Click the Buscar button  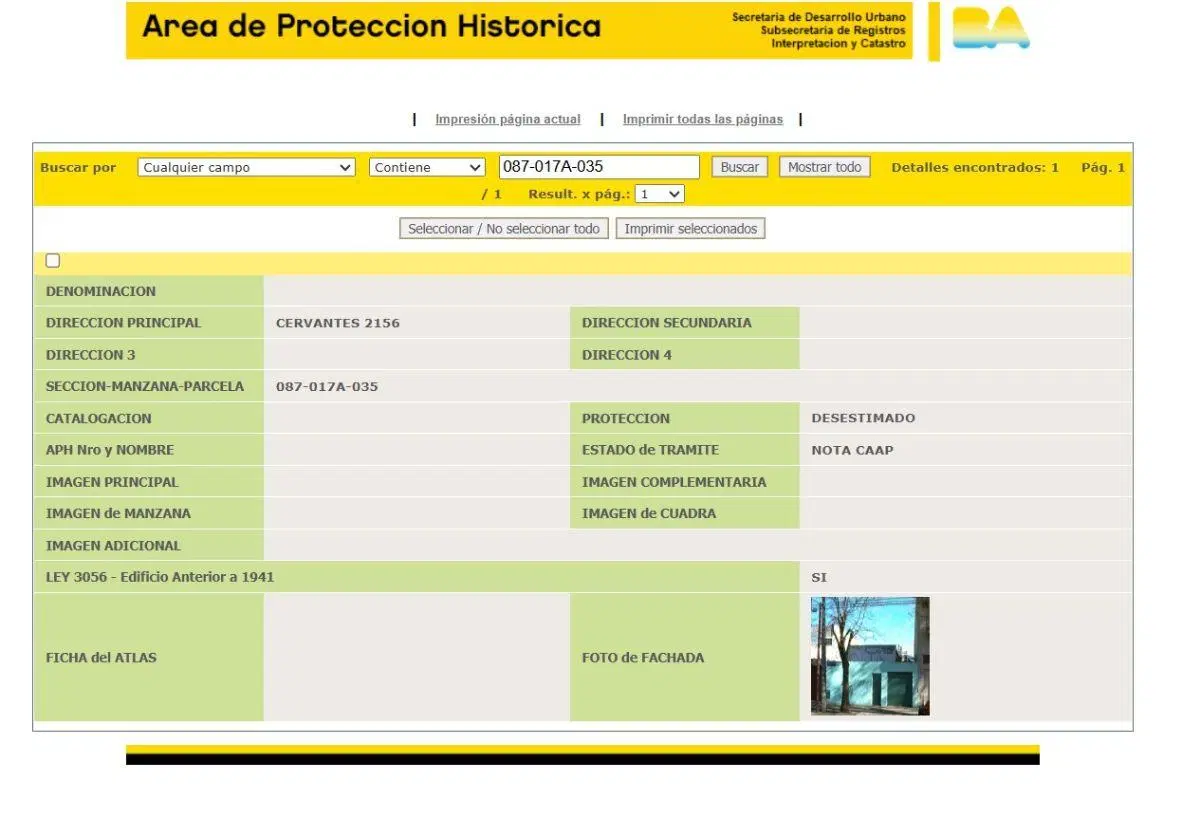click(740, 167)
